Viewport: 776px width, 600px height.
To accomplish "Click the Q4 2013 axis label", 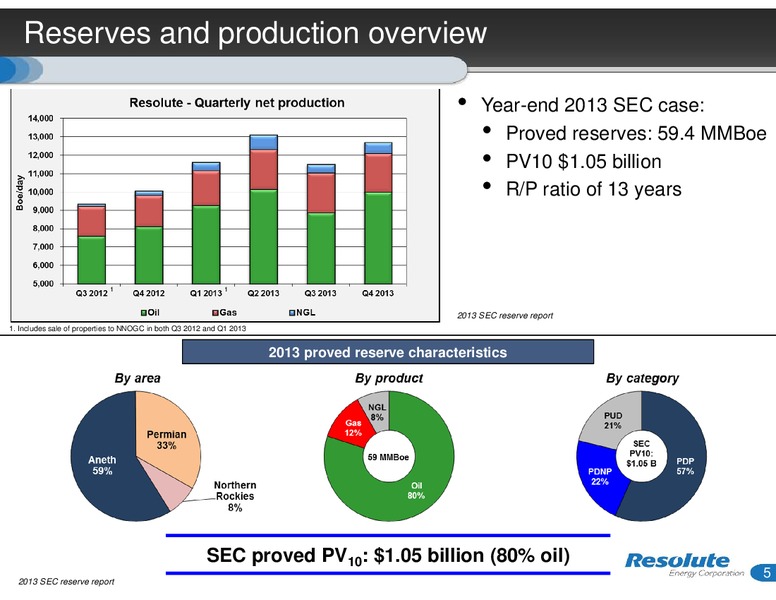I will click(378, 293).
